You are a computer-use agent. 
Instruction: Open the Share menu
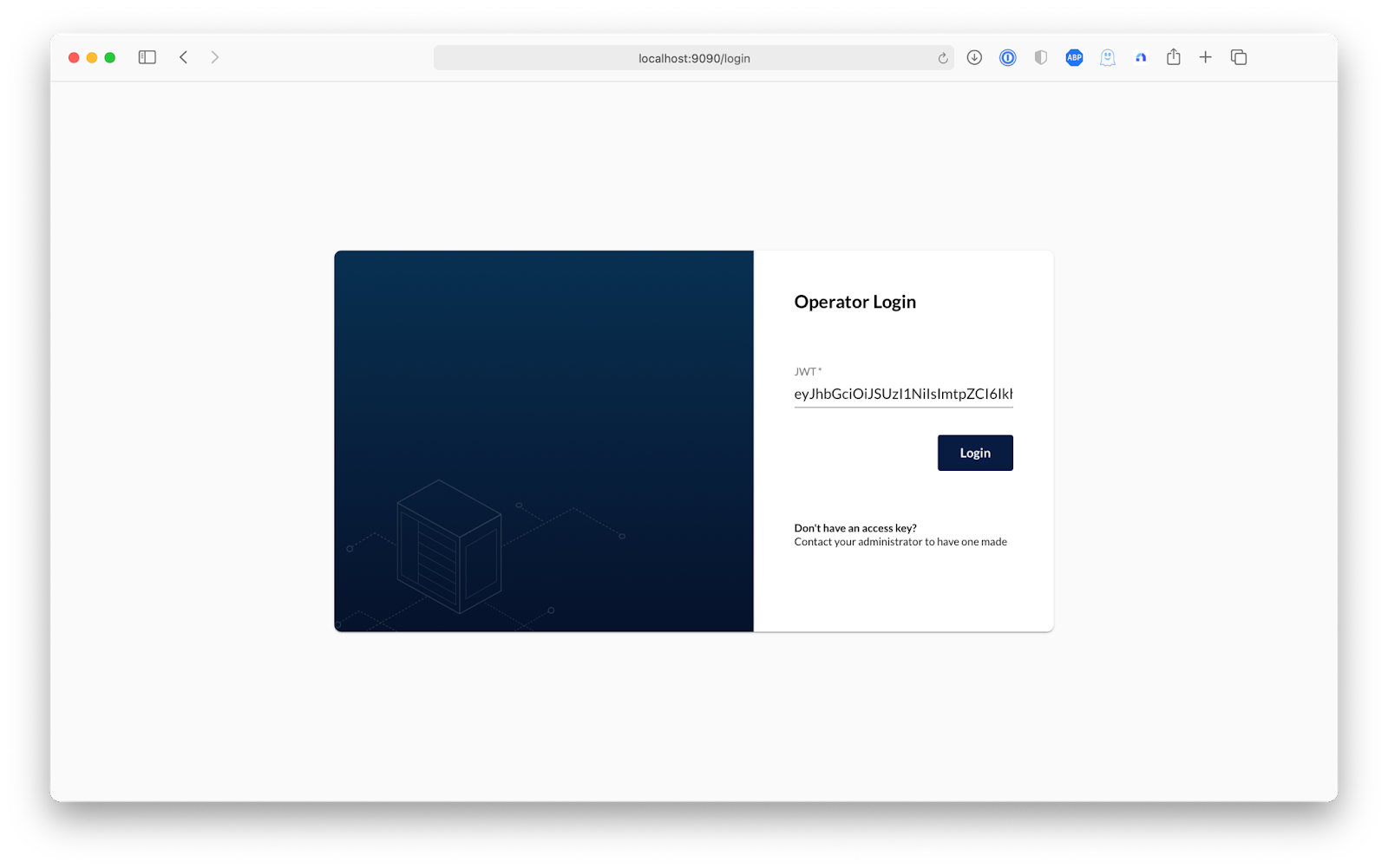1174,57
